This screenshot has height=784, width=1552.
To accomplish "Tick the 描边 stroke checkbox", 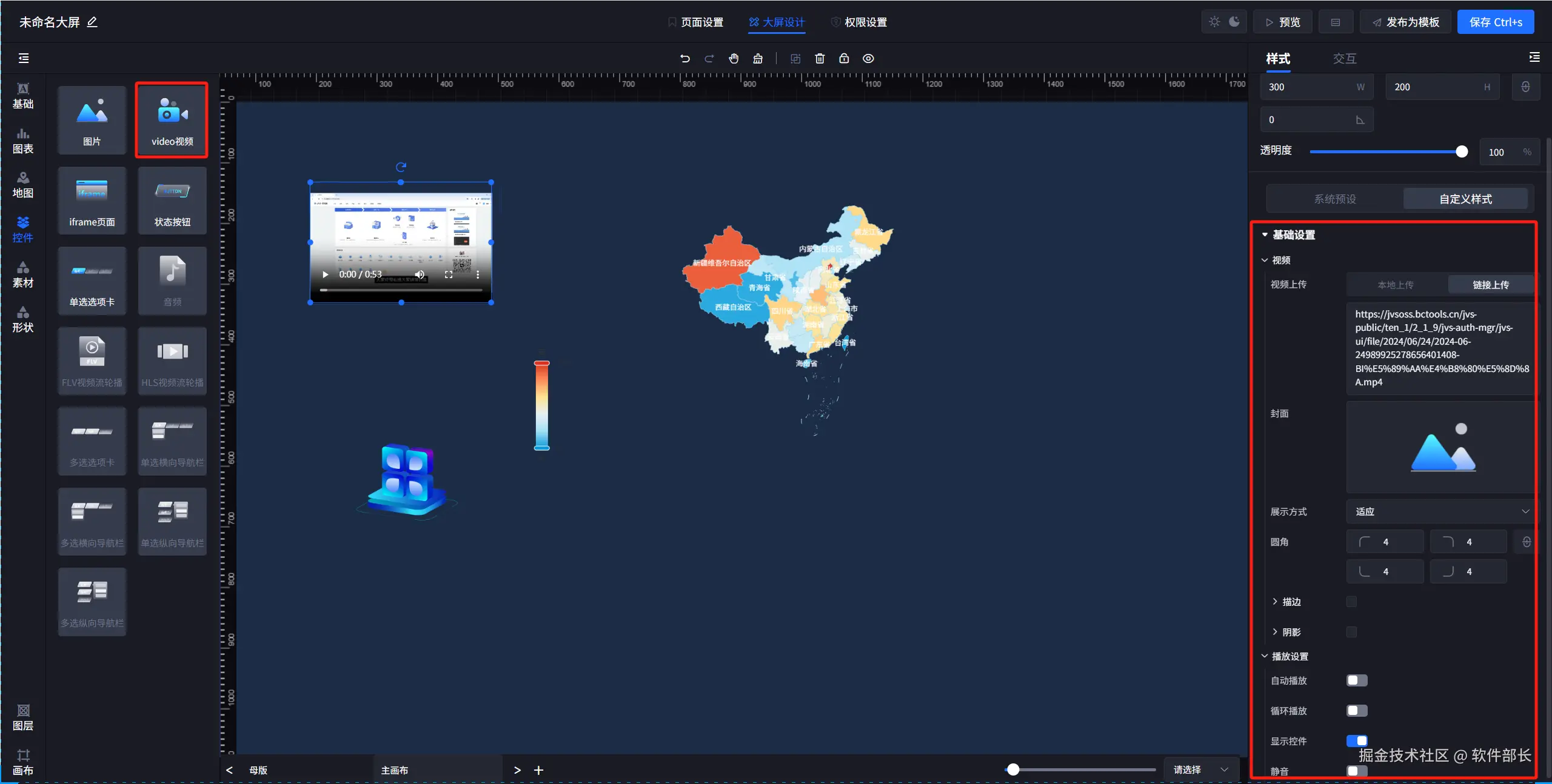I will 1351,602.
